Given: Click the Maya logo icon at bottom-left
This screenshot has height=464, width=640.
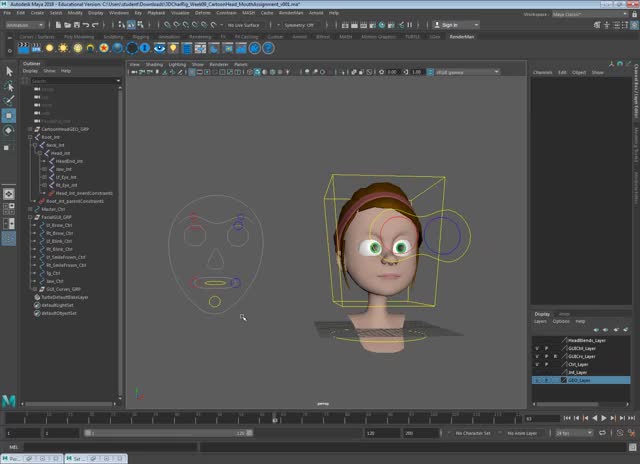Looking at the screenshot, I should [9, 400].
